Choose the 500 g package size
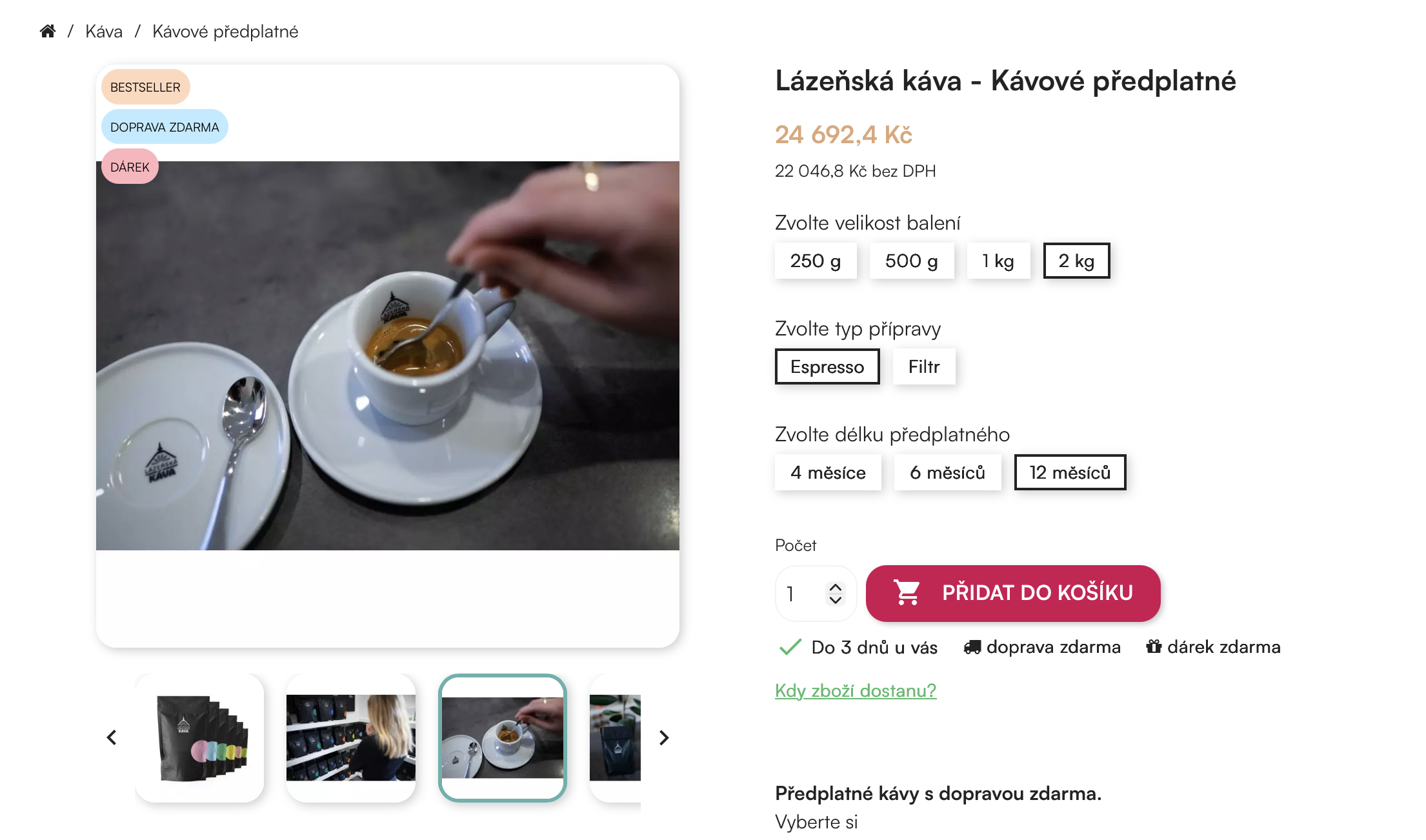The image size is (1426, 840). (x=911, y=261)
